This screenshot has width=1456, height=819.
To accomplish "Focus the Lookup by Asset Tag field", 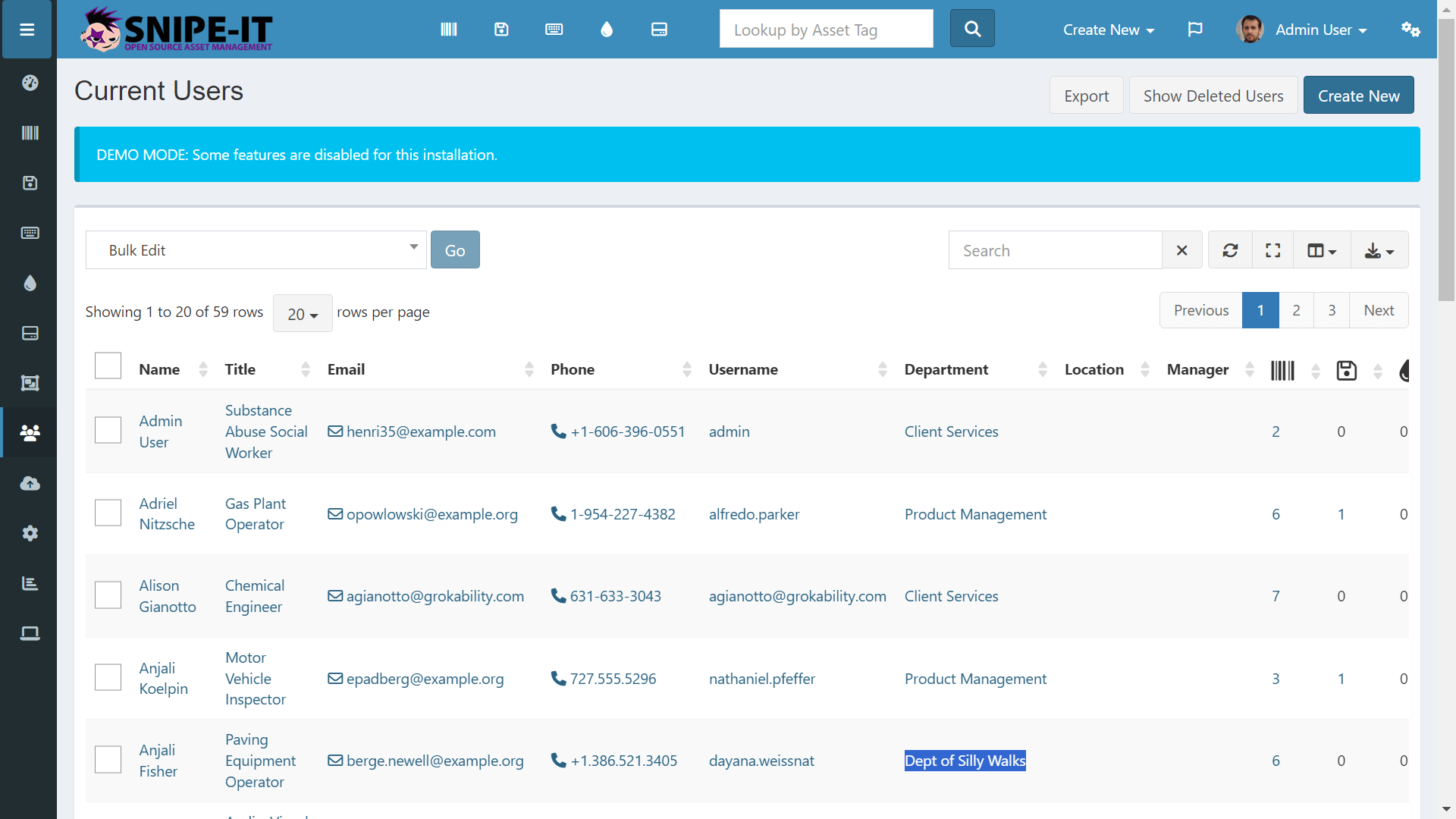I will (x=826, y=29).
